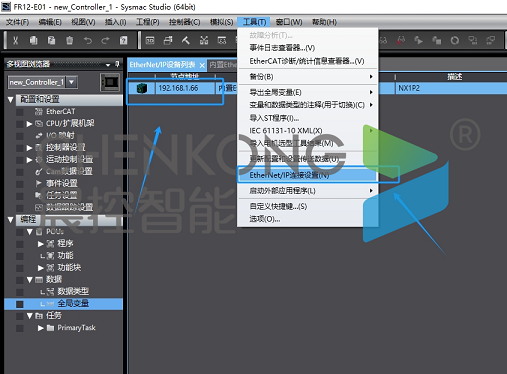The height and width of the screenshot is (374, 507).
Task: Toggle the checkbox beside EtherCAT
Action: [x=20, y=112]
